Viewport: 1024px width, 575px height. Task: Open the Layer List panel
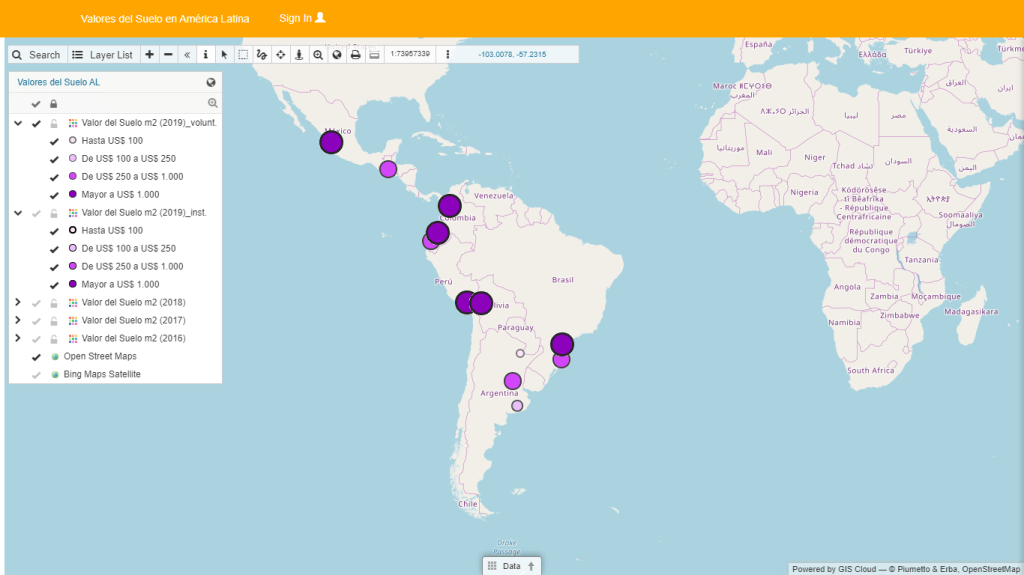point(102,55)
